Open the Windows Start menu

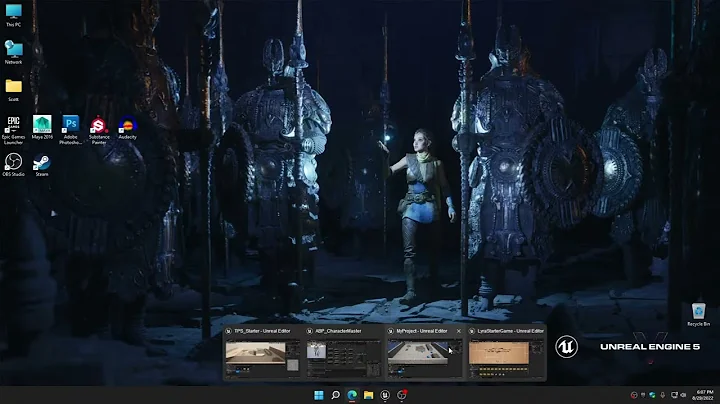point(319,395)
